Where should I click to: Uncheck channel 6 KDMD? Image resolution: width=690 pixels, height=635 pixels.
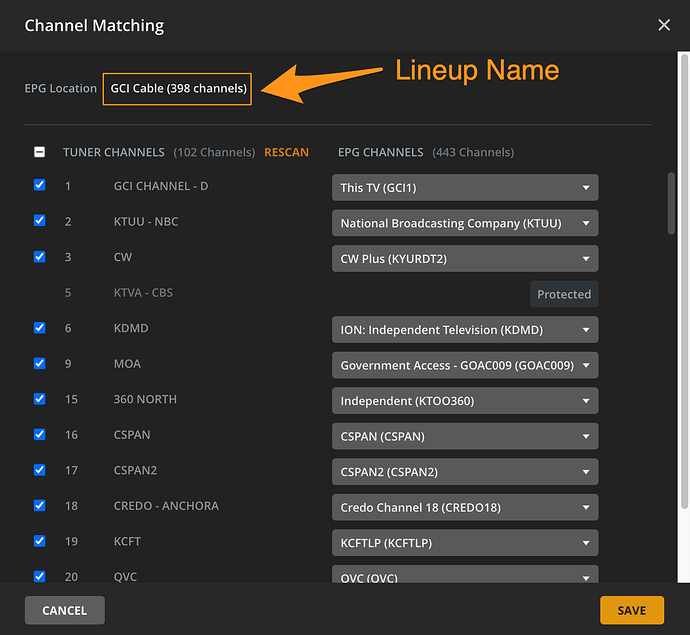[40, 328]
